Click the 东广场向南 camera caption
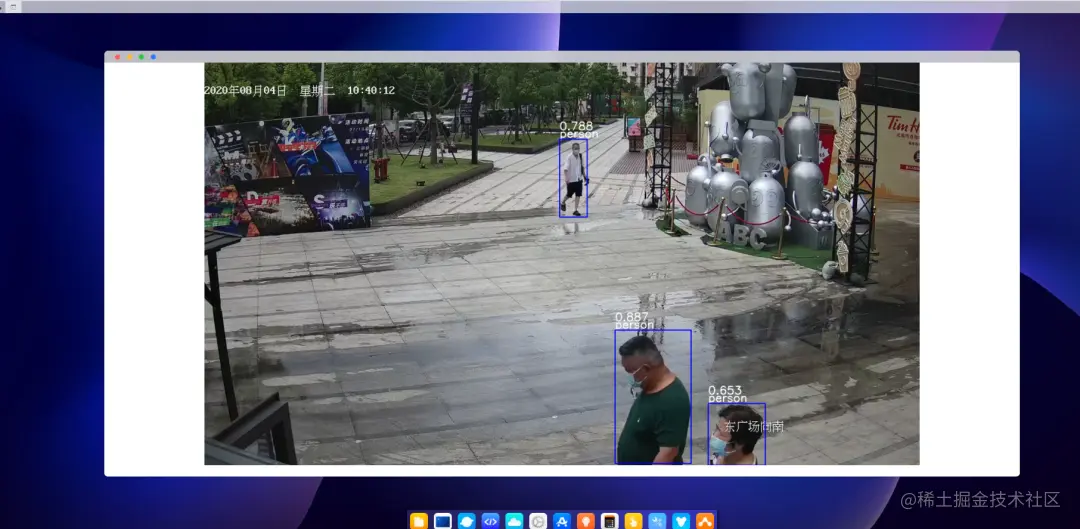This screenshot has height=529, width=1080. pos(754,426)
